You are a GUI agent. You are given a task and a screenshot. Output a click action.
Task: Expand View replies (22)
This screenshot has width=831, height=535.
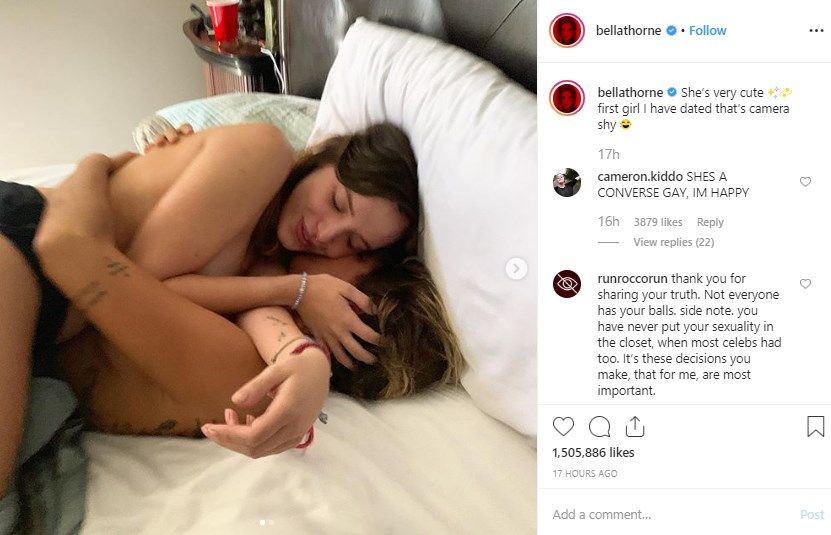674,242
